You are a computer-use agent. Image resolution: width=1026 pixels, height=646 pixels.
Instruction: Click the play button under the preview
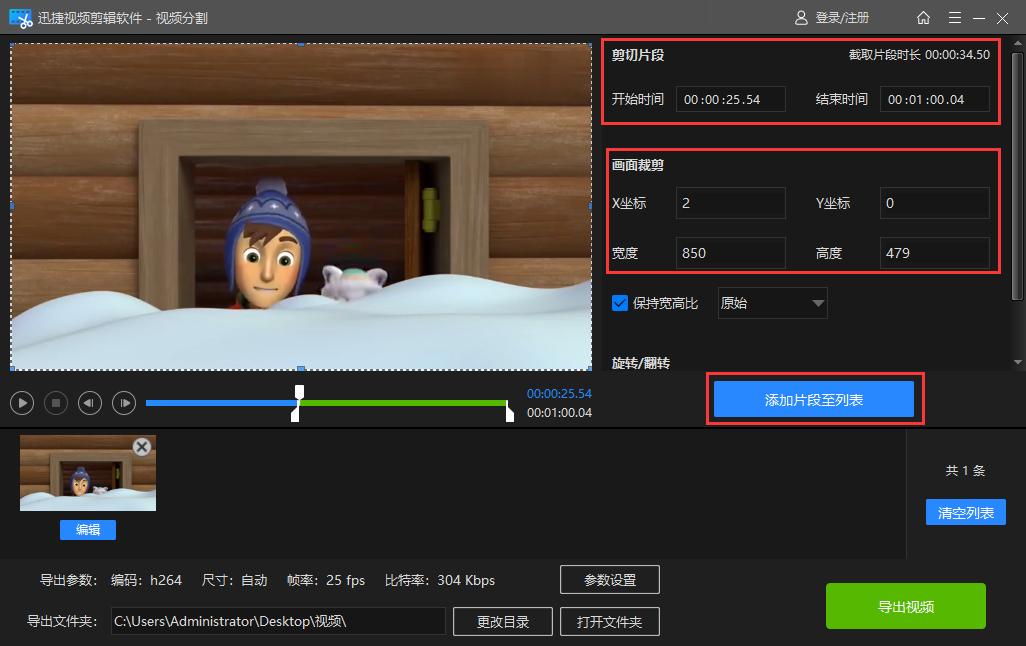point(22,402)
